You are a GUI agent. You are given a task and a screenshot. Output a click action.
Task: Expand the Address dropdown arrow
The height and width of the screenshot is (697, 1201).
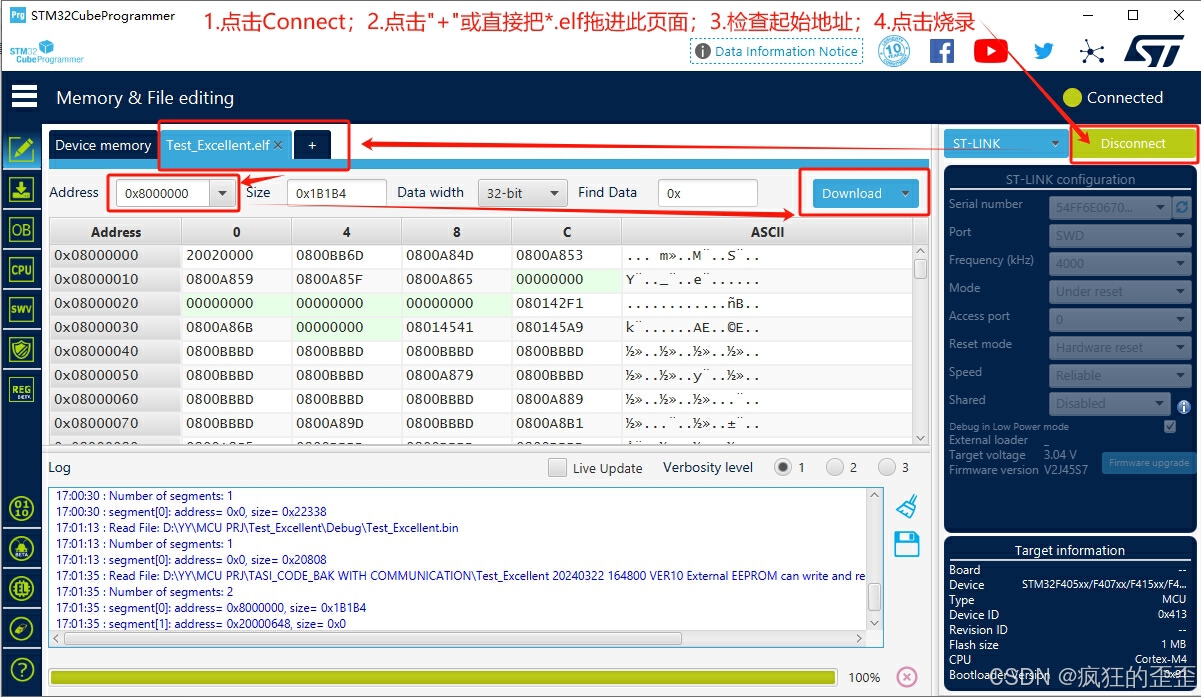[x=222, y=194]
